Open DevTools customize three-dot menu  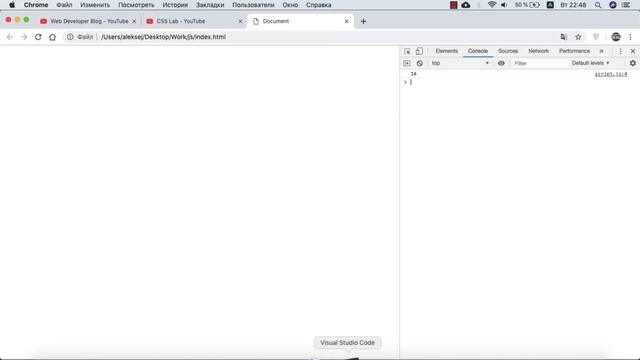pos(620,51)
